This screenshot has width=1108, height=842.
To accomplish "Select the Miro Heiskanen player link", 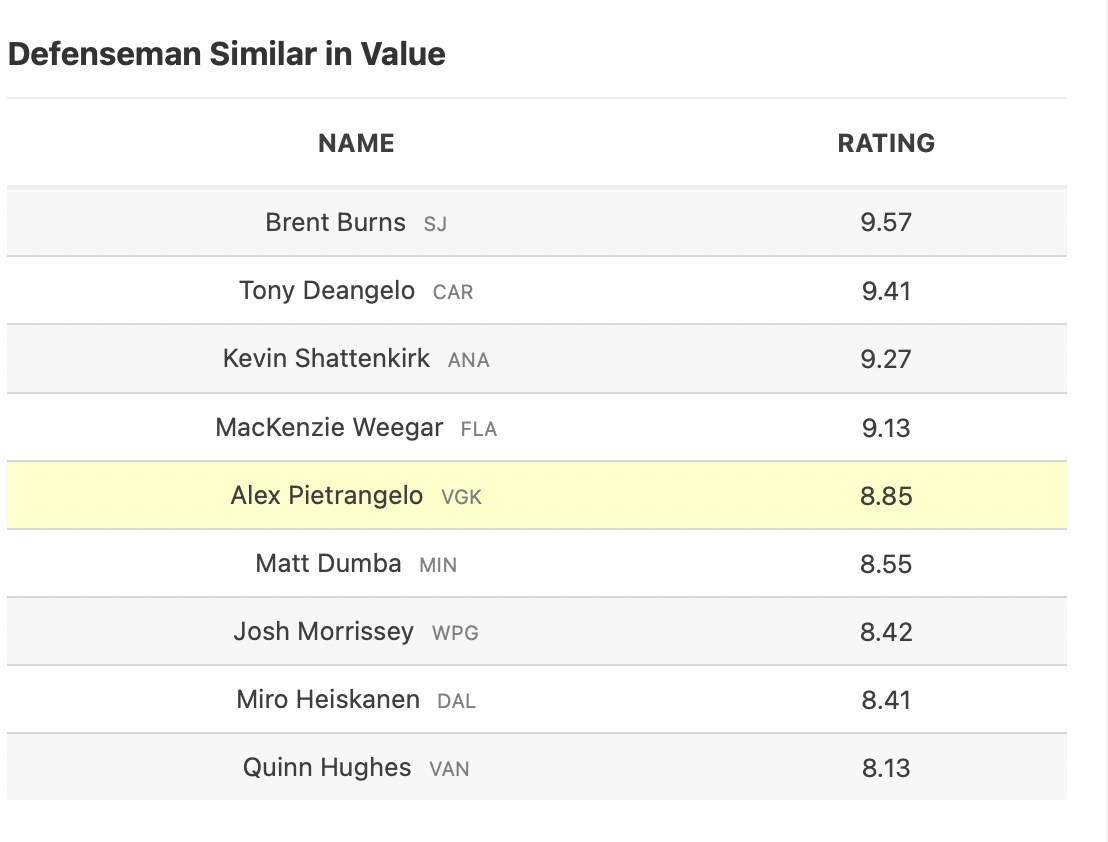I will (328, 700).
